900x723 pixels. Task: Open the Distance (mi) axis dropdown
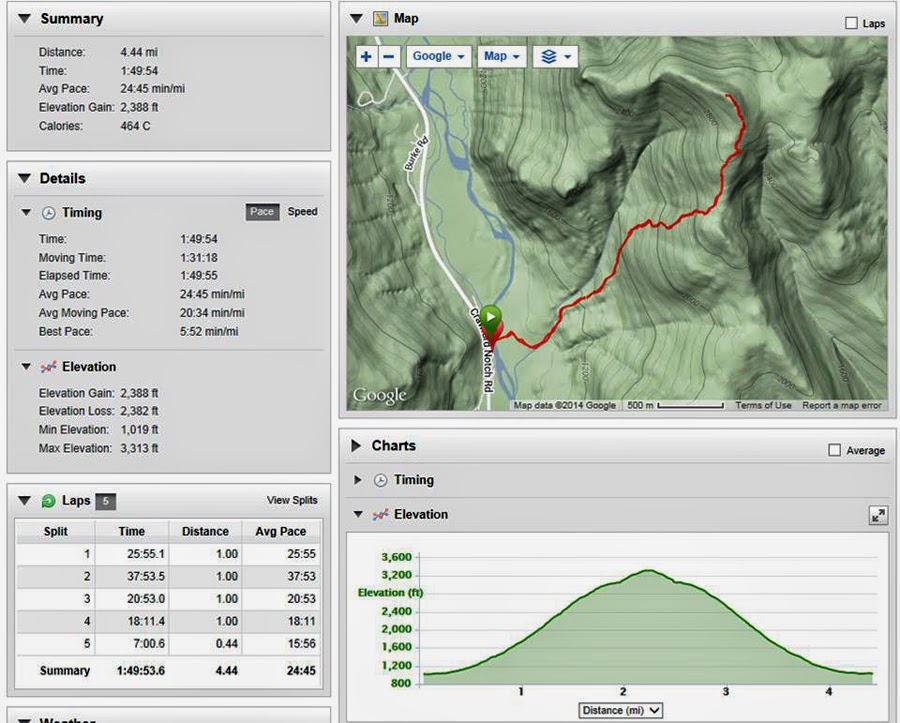[620, 709]
